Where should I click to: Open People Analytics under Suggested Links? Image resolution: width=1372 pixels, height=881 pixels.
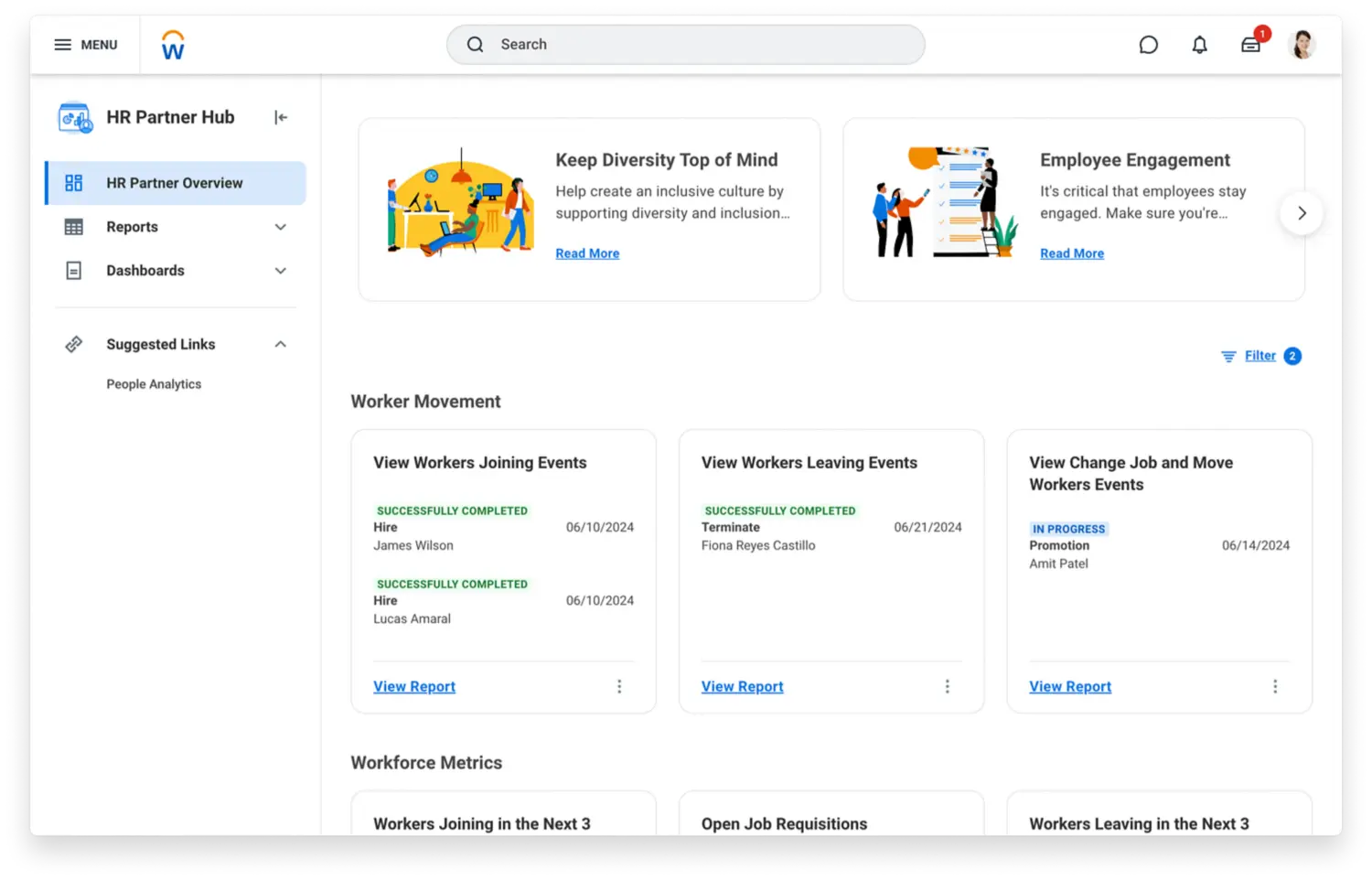pos(154,383)
